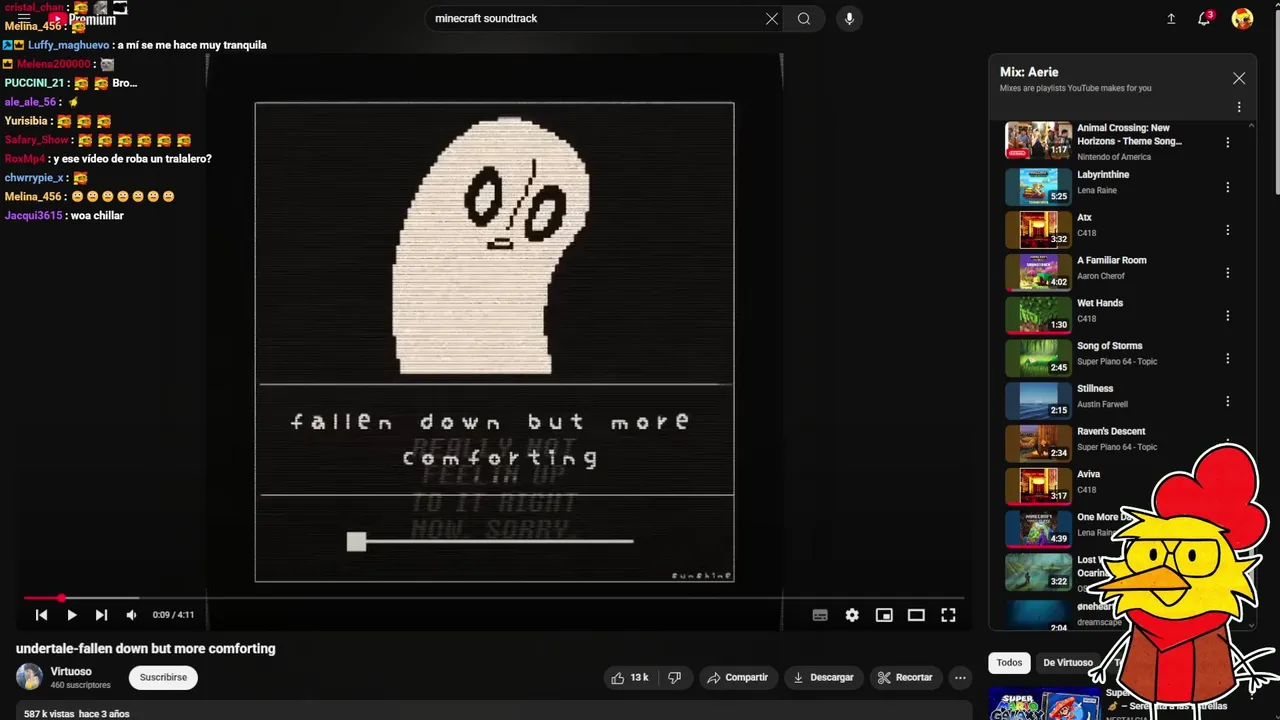Image resolution: width=1280 pixels, height=720 pixels.
Task: Open Virtuoso channel avatar
Action: coord(30,677)
